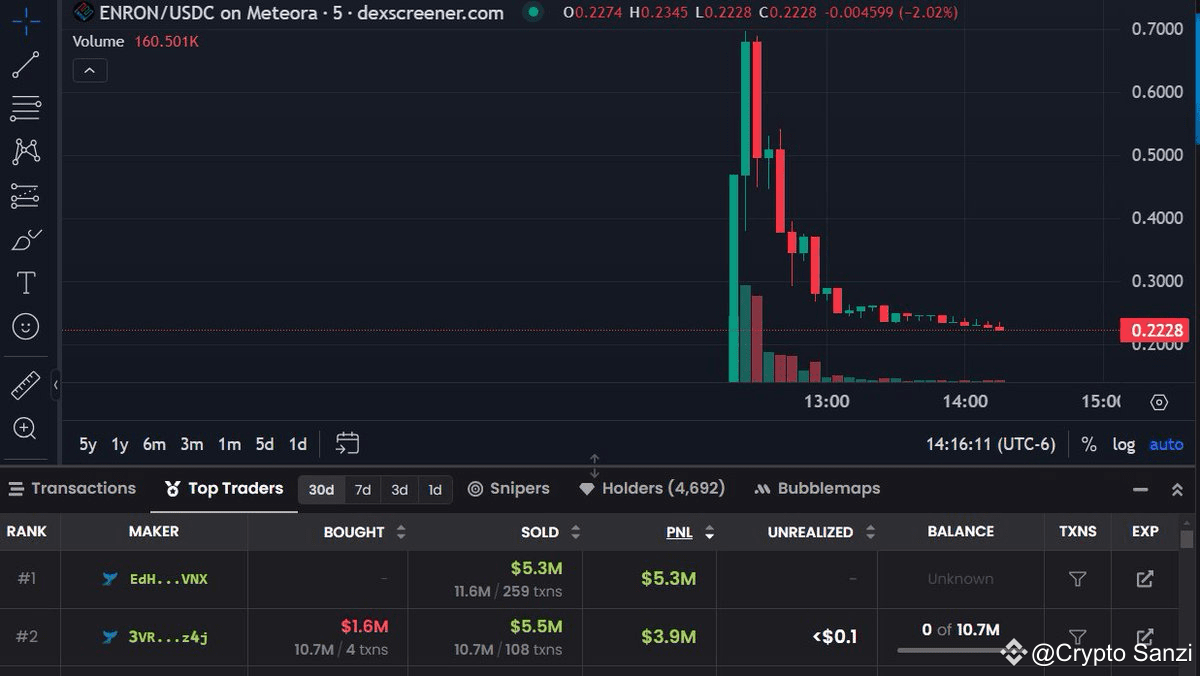Click the table vertical scrollbar thumb
1200x676 pixels.
coord(1187,540)
